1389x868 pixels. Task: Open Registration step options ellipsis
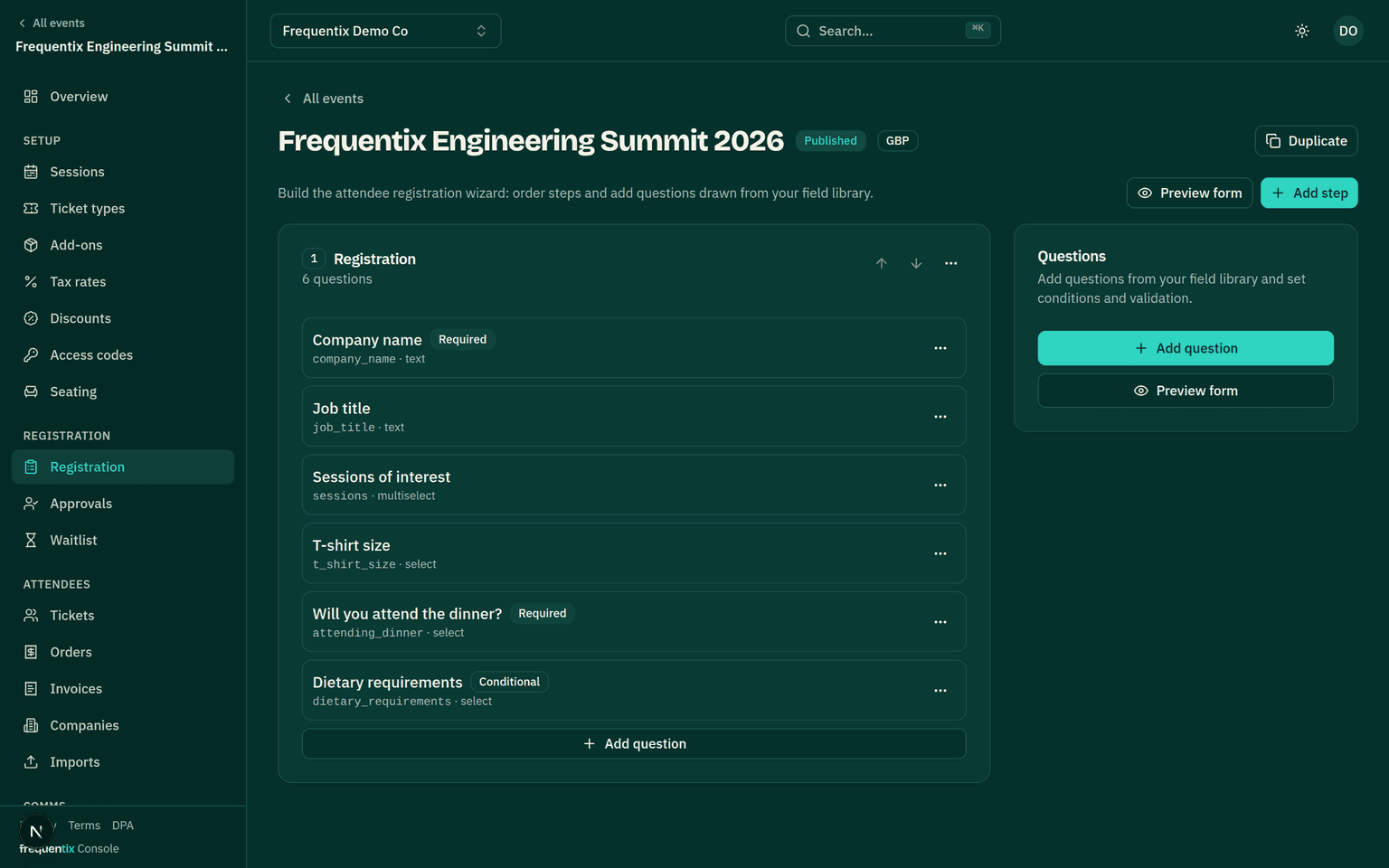click(951, 263)
